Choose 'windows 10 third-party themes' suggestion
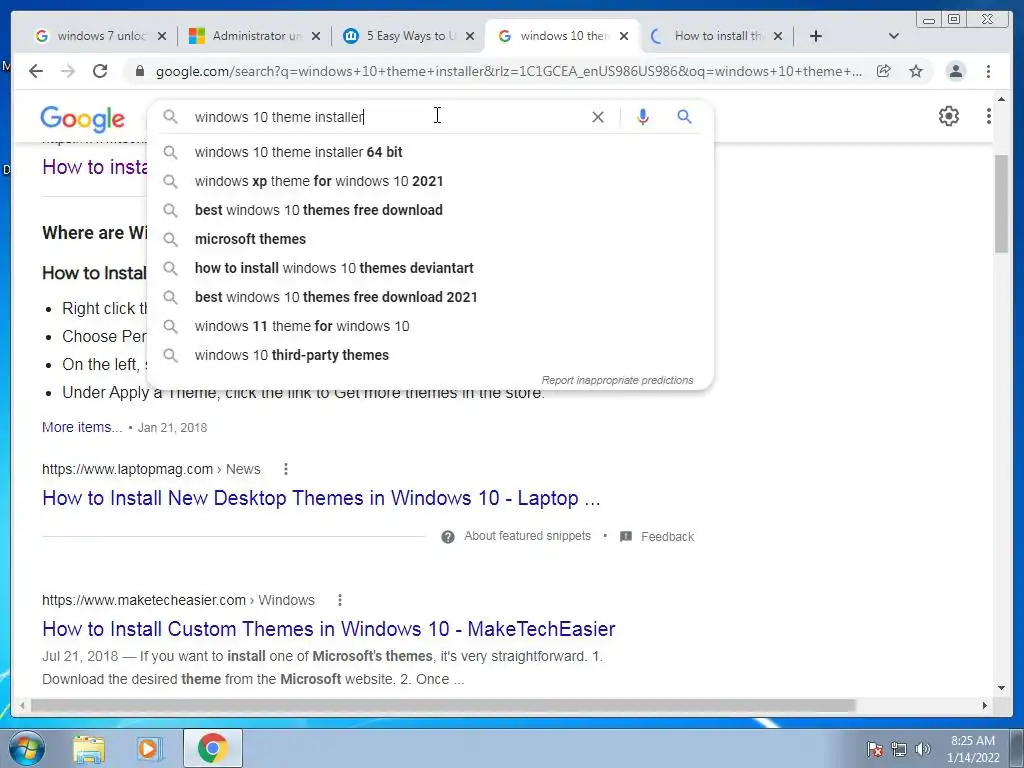 coord(430,355)
